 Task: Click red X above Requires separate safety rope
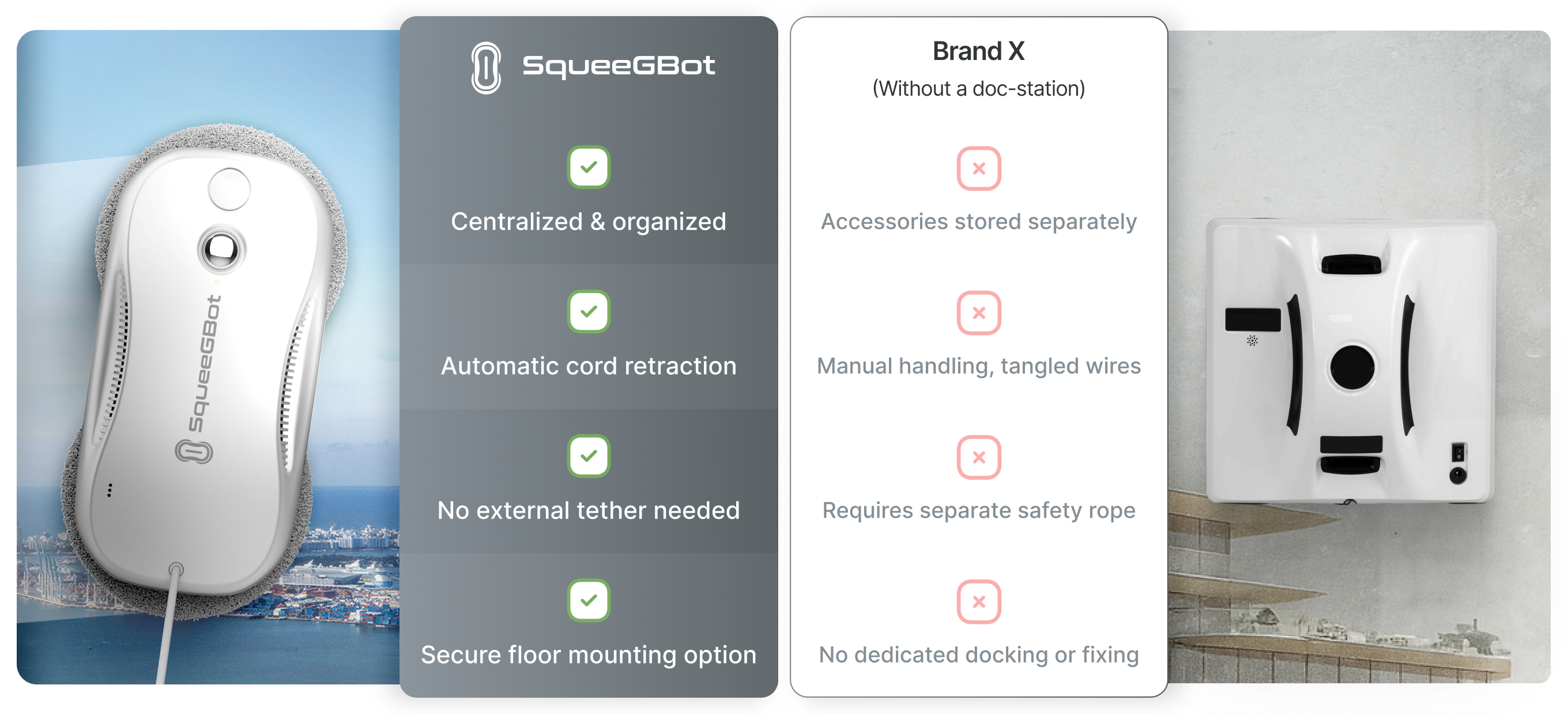[x=979, y=457]
